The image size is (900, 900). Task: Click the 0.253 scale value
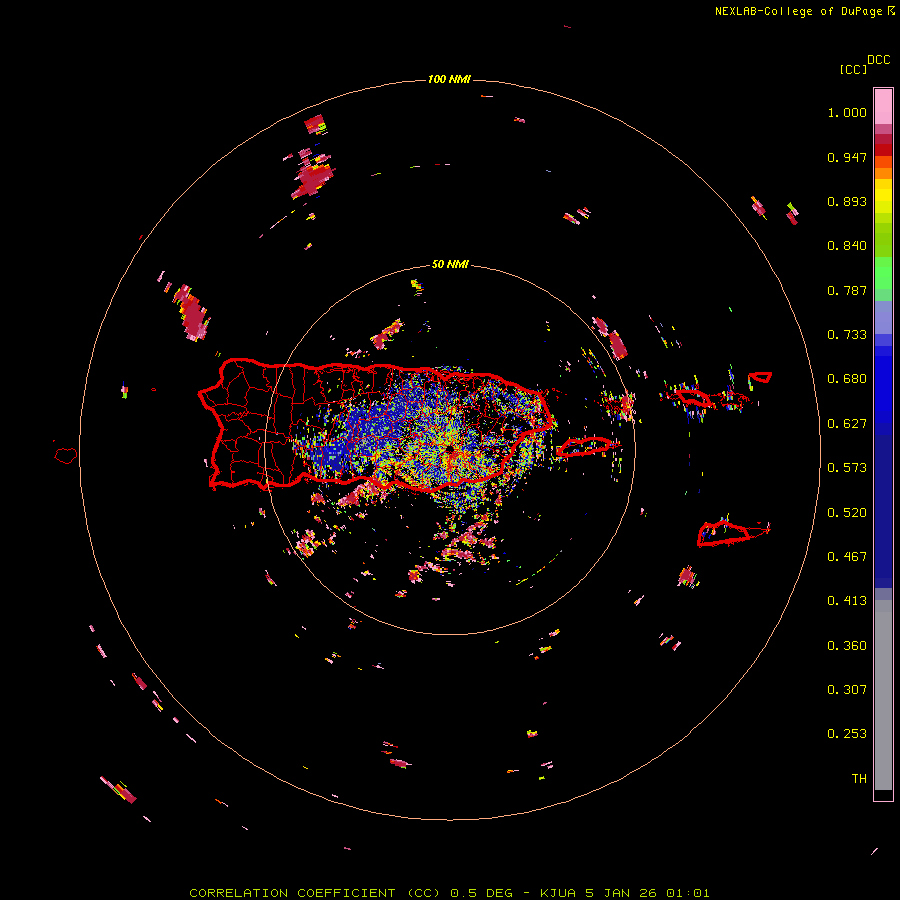point(847,734)
